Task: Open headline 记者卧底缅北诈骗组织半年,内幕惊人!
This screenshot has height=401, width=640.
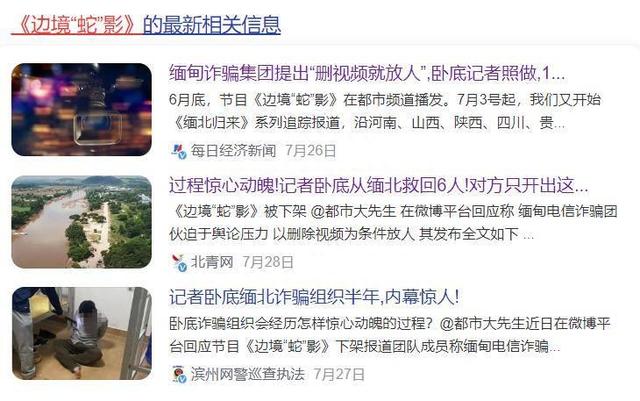Action: [x=314, y=297]
